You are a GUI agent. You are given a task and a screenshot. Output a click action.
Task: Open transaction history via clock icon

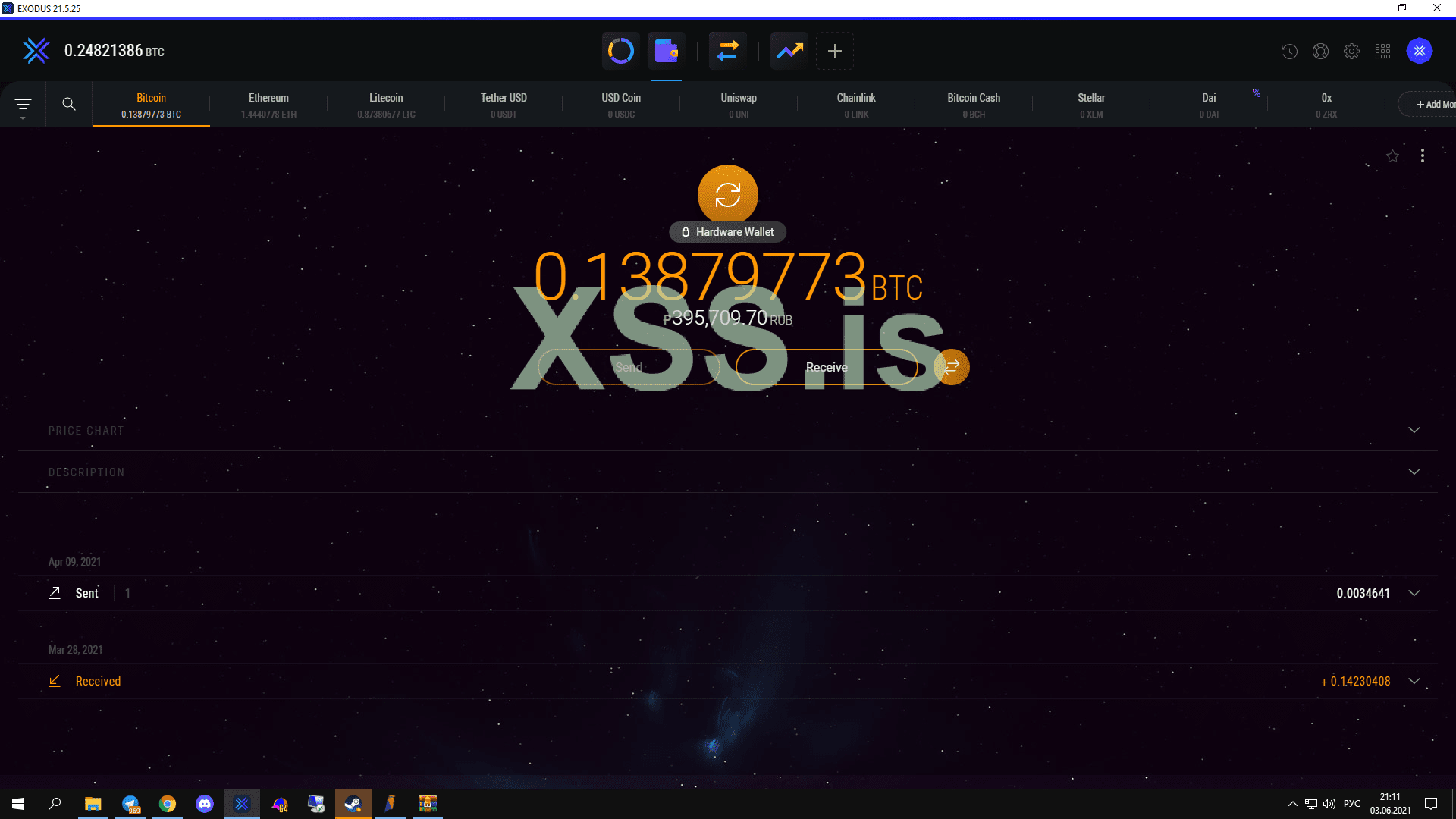click(x=1288, y=51)
